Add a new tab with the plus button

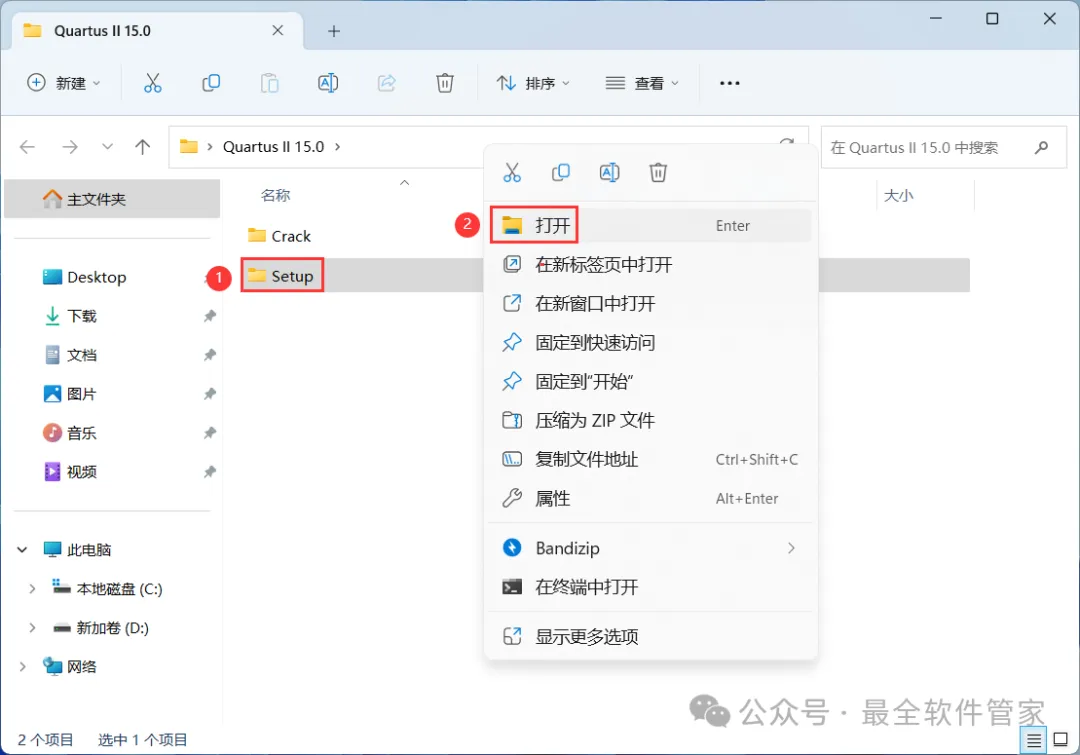tap(334, 31)
